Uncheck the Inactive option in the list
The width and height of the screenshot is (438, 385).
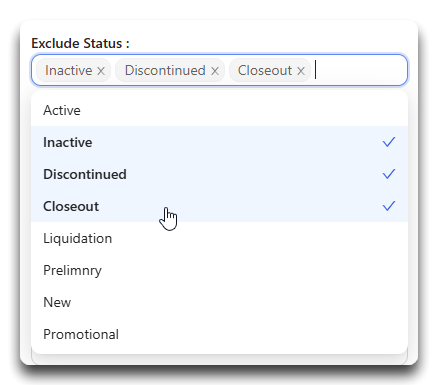tap(219, 142)
